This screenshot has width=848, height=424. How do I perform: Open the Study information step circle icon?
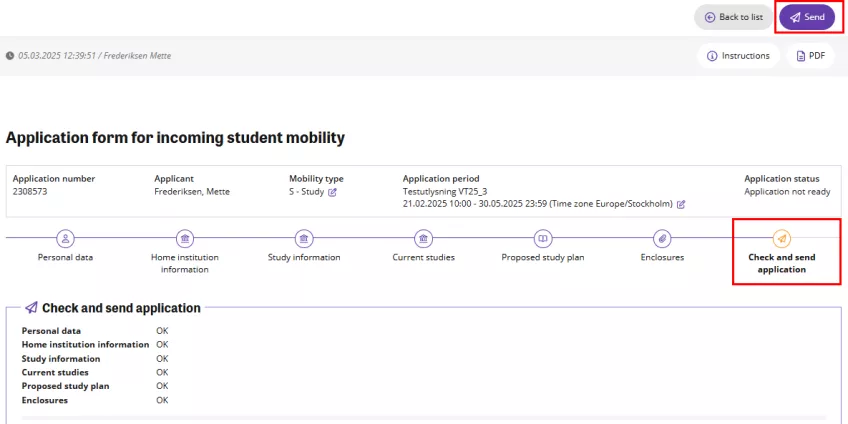304,238
